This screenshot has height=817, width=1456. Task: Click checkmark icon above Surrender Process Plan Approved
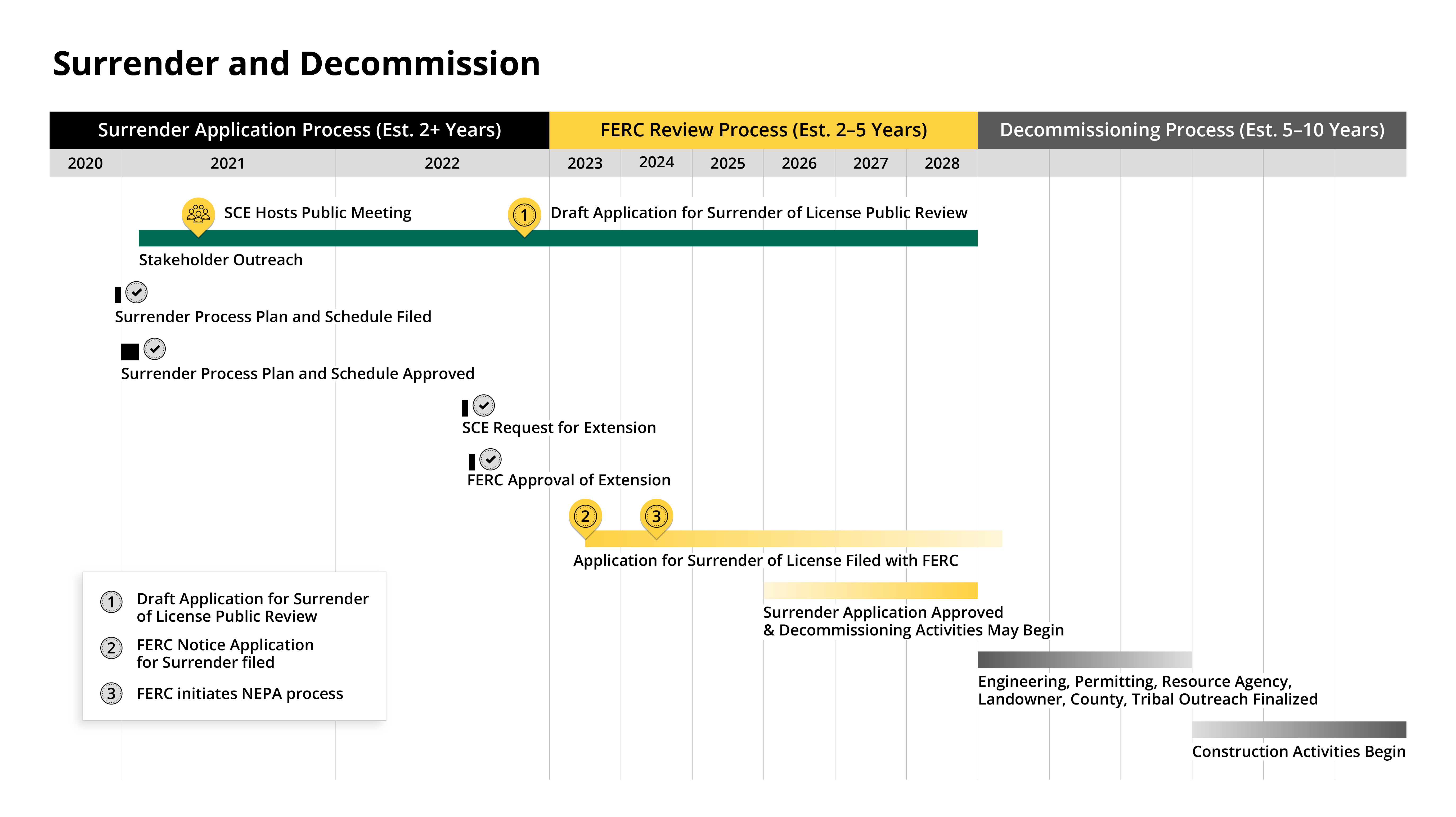[154, 349]
